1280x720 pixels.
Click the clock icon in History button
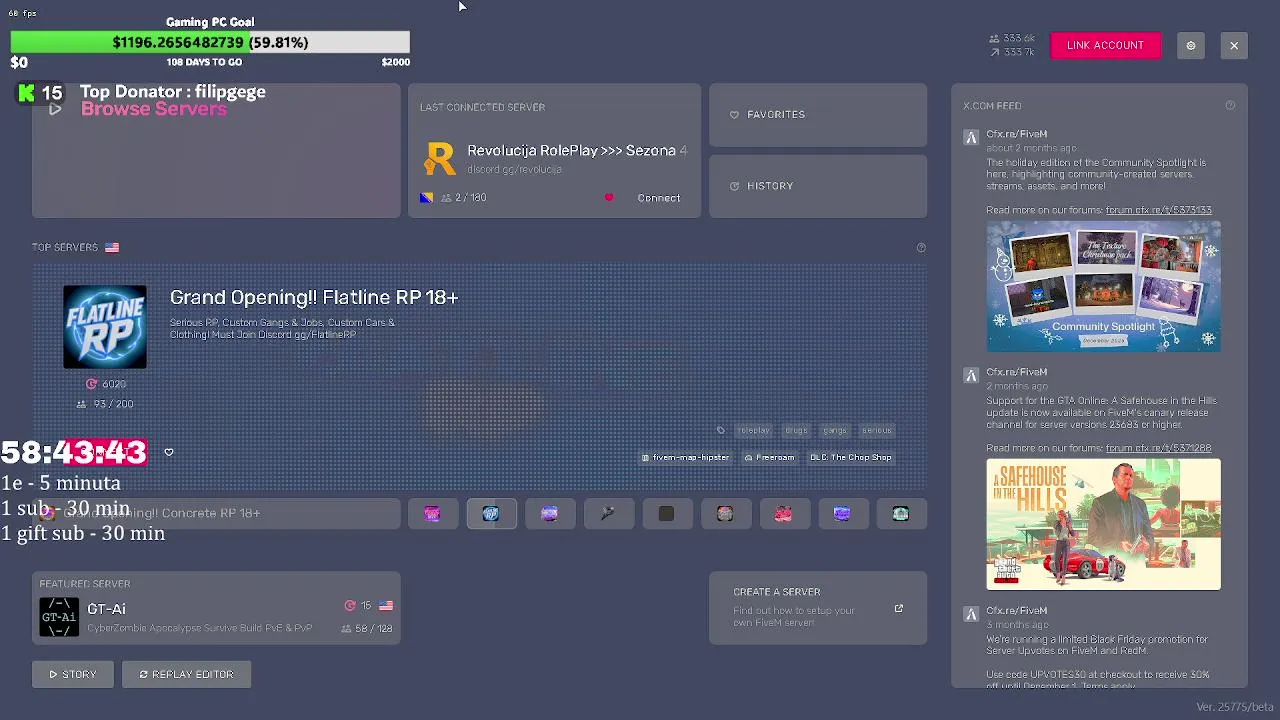[734, 186]
